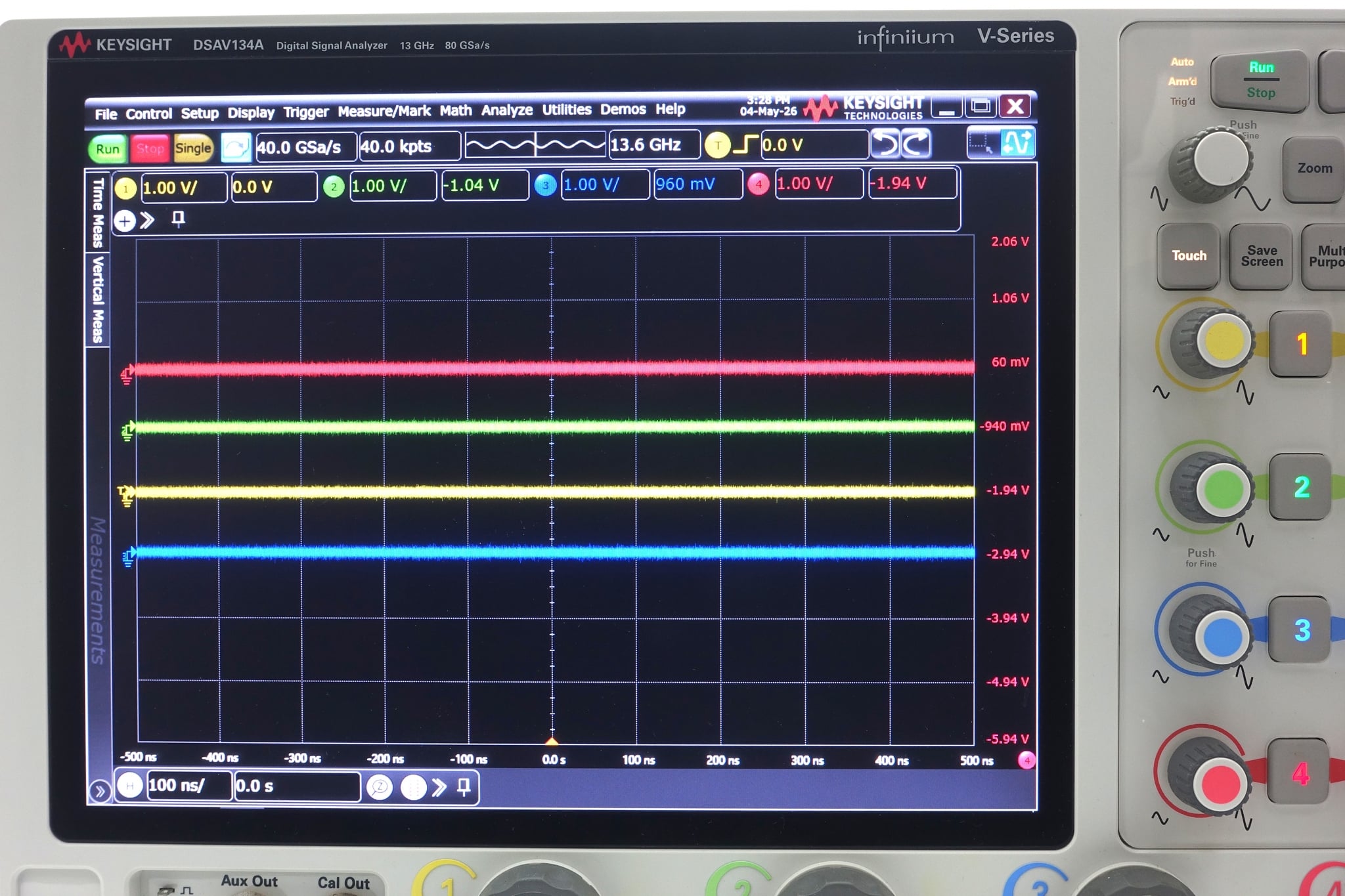Click channel 4 offset -1.94 V field
Viewport: 1345px width, 896px height.
point(913,183)
